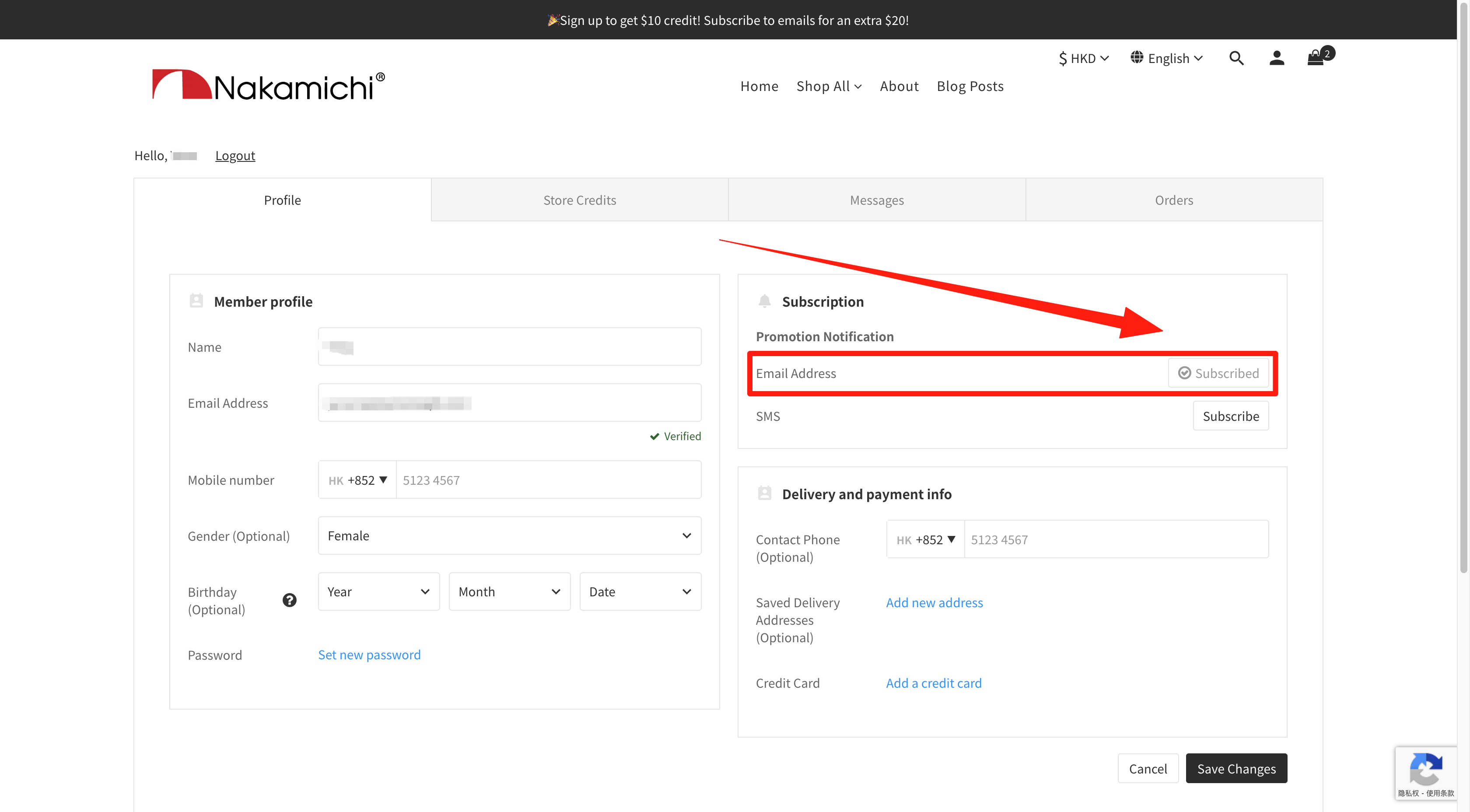Expand the birthday Year dropdown

coord(378,591)
